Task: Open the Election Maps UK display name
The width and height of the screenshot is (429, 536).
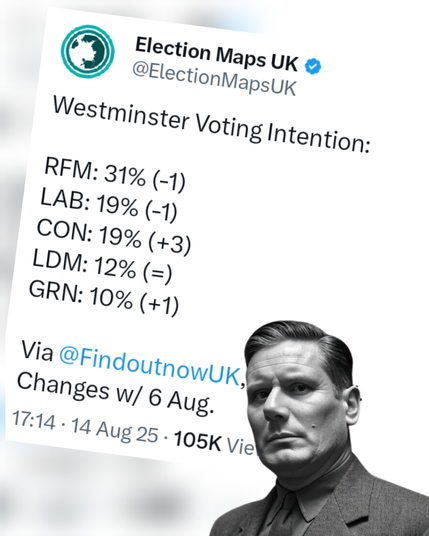Action: point(216,55)
